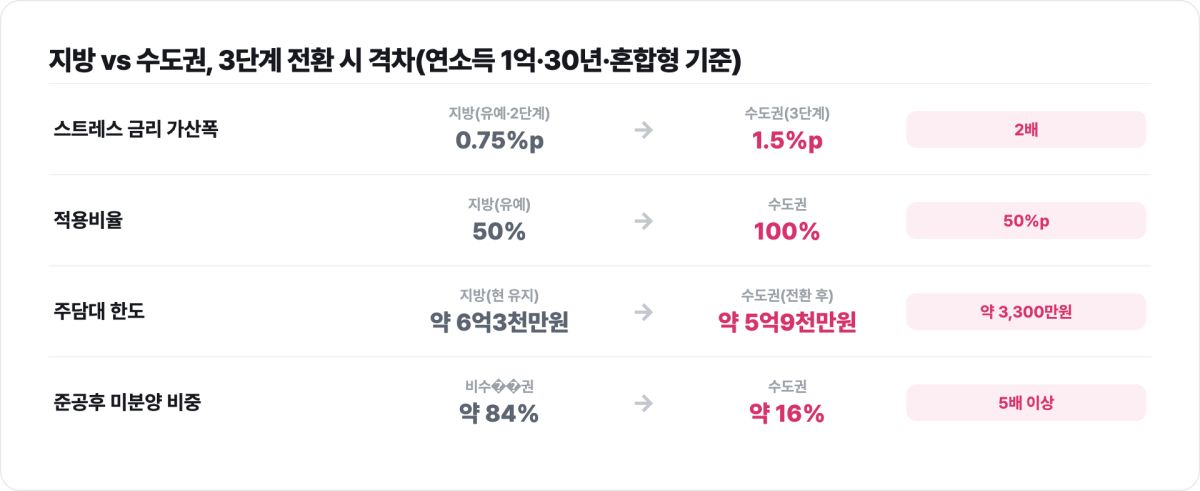Click the 약 3,300만원 badge
1200x491 pixels.
(x=1026, y=312)
